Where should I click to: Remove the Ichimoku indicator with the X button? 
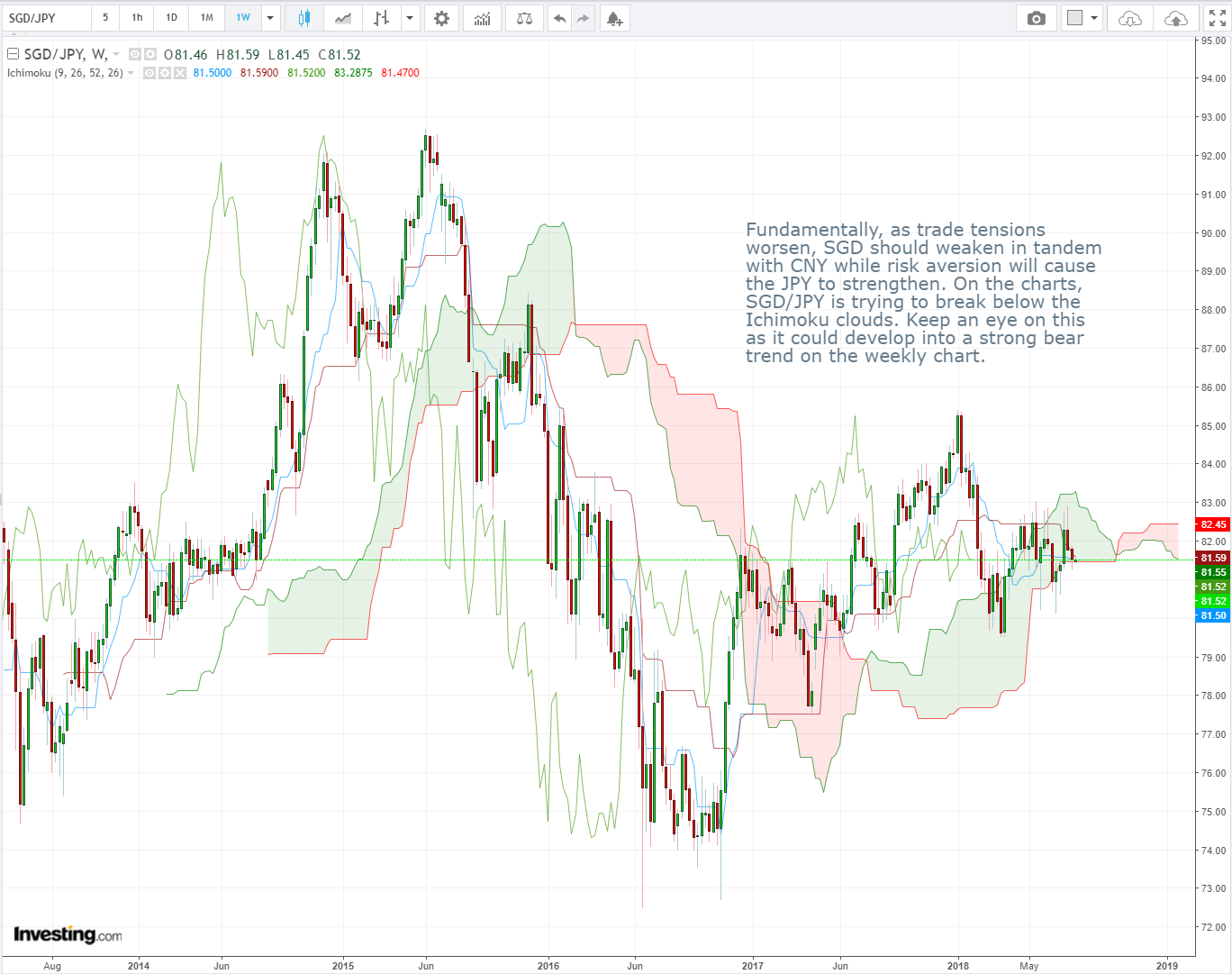pos(178,72)
